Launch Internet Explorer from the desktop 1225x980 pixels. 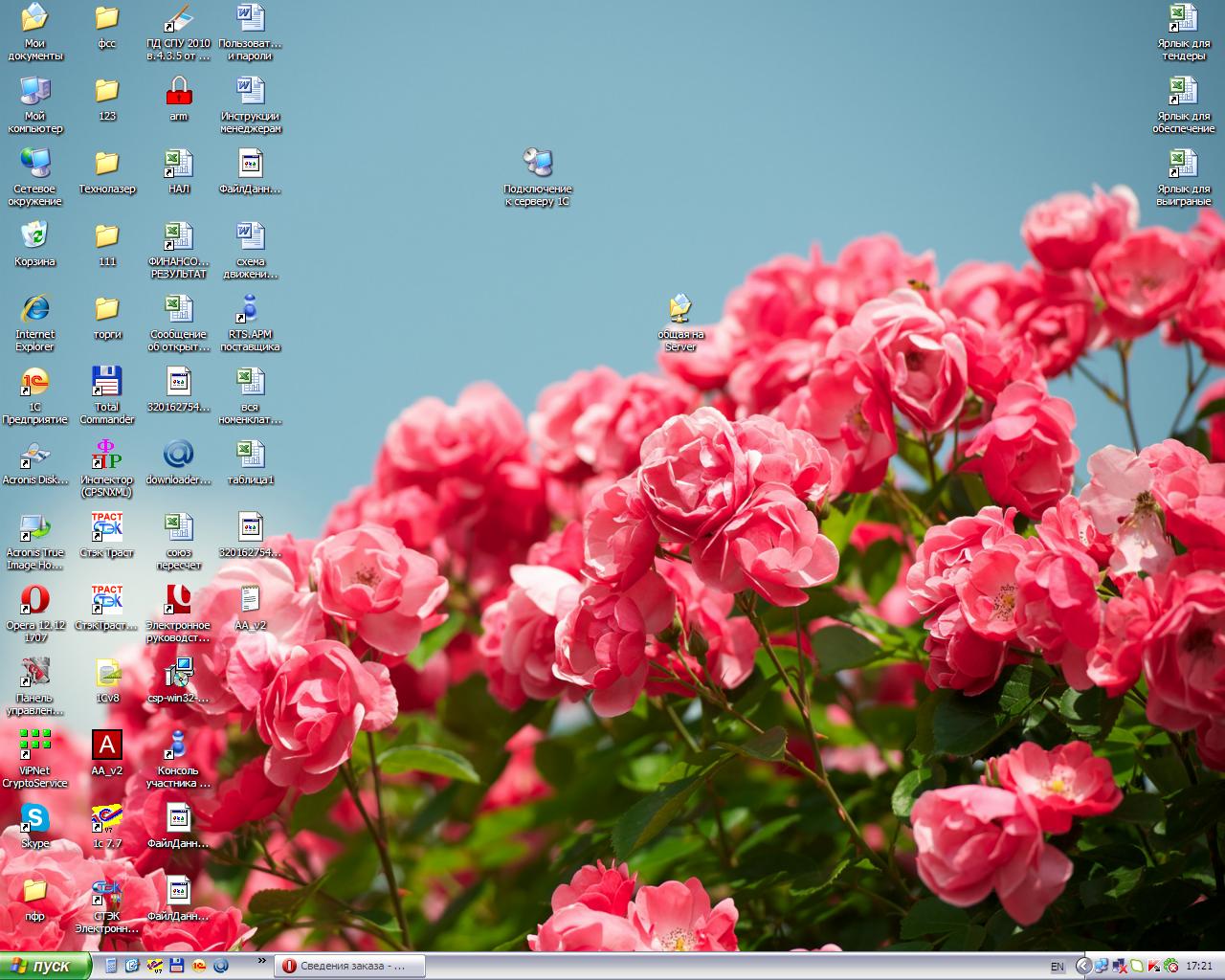(35, 309)
